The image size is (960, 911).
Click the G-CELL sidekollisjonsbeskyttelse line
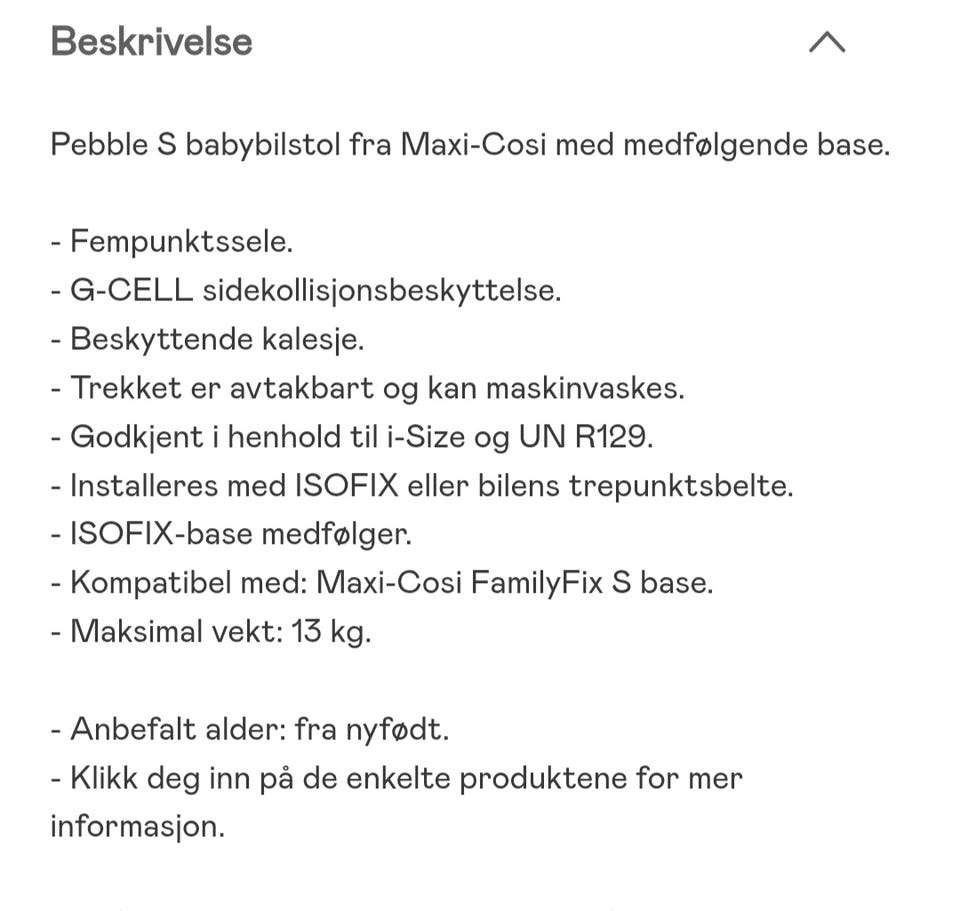pos(306,291)
